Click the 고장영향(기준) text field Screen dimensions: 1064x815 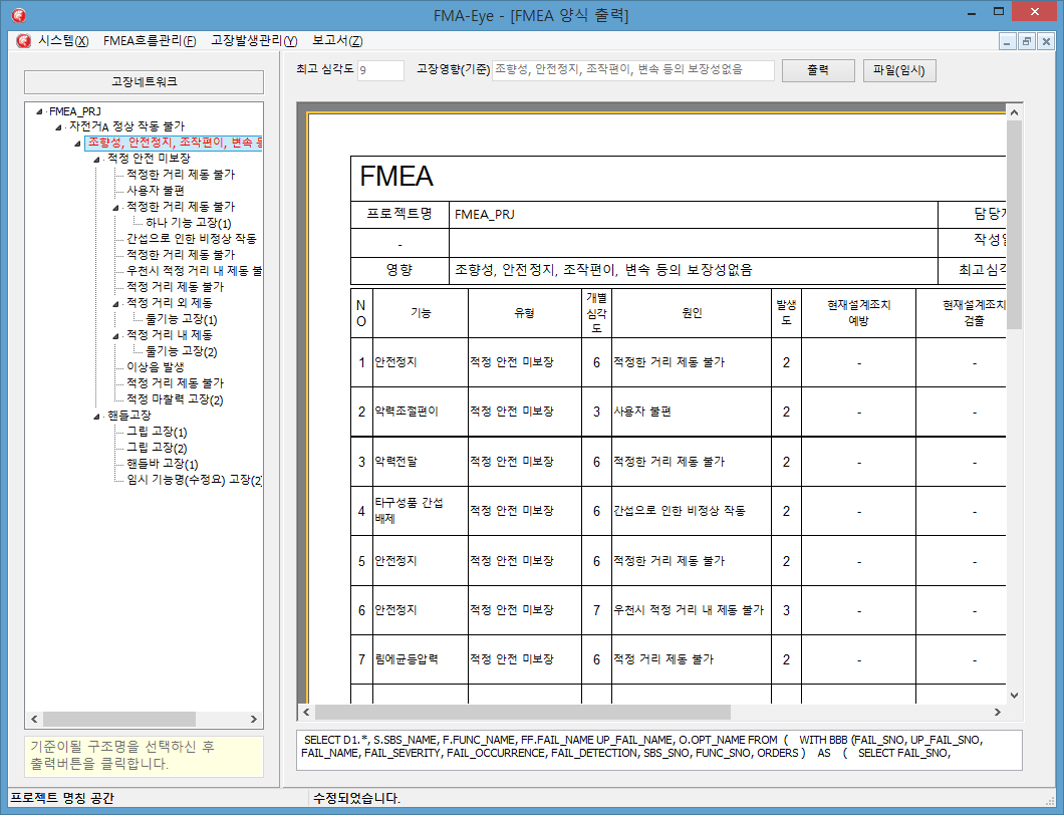pos(632,70)
